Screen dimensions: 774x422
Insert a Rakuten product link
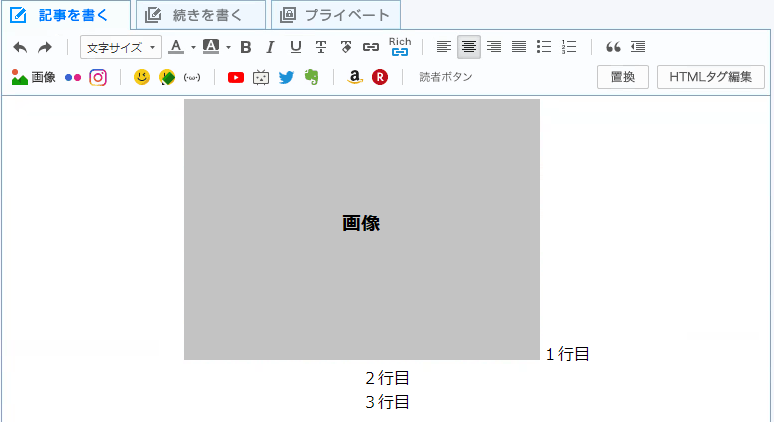point(380,77)
